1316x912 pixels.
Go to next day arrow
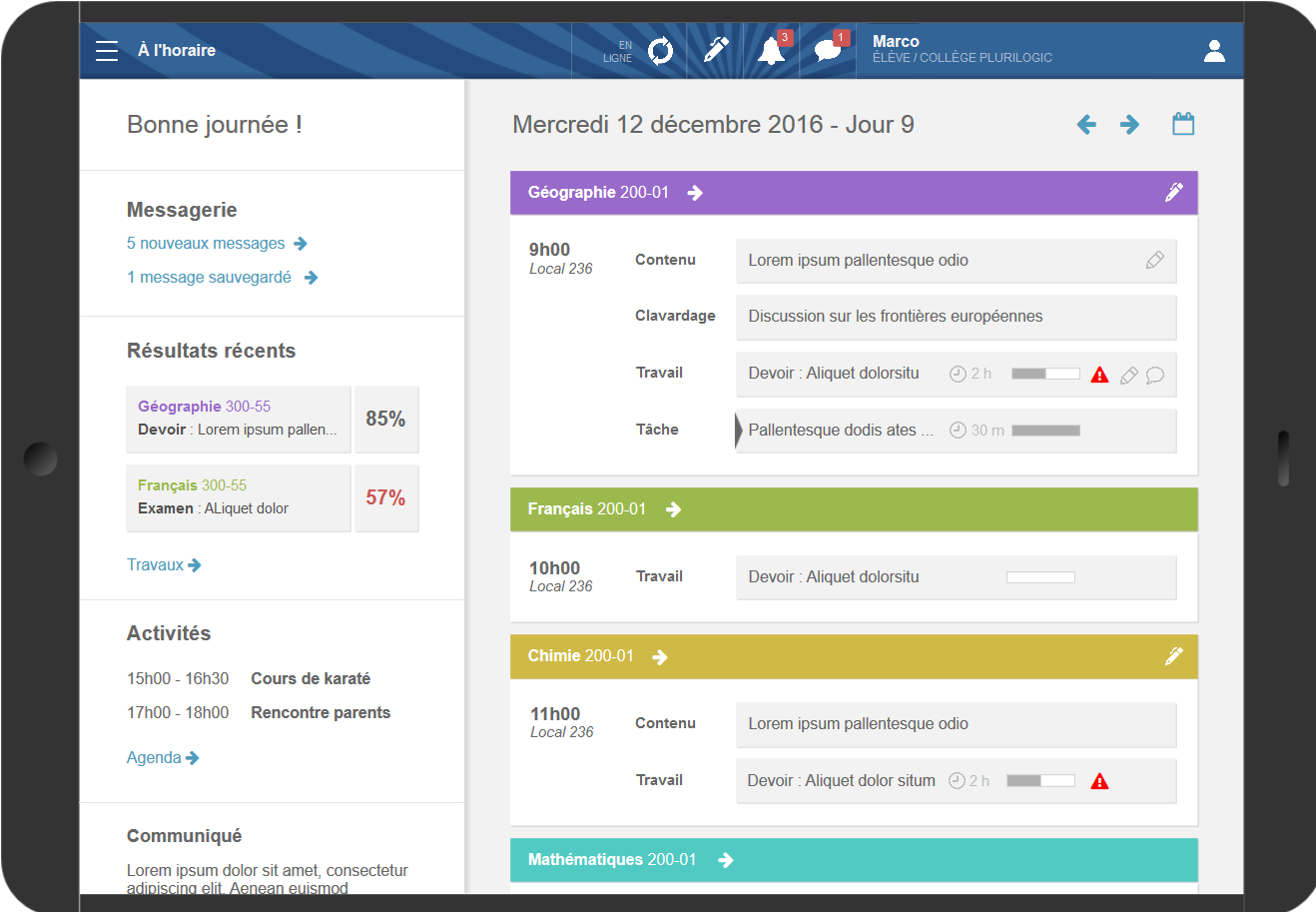pos(1129,125)
